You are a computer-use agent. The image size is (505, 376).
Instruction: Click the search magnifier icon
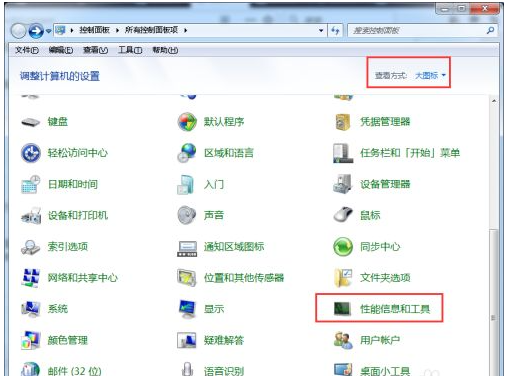[x=490, y=31]
